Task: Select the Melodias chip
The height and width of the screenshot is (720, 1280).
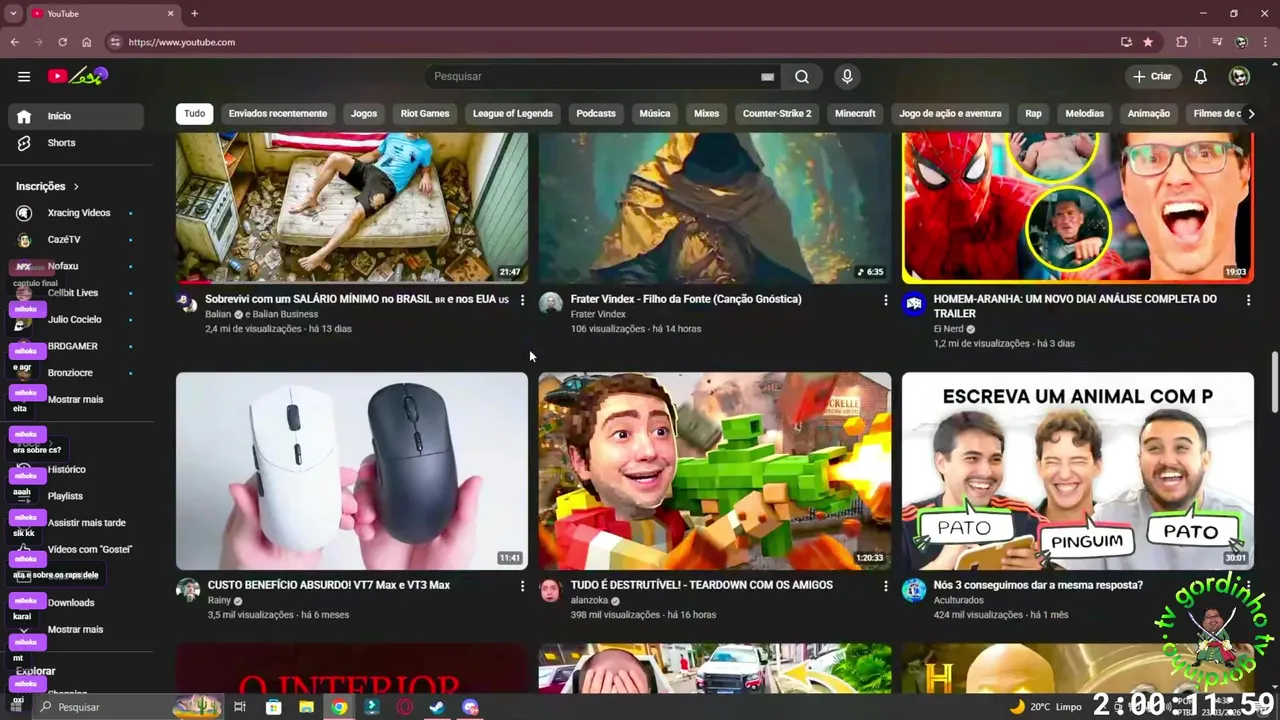Action: click(x=1084, y=113)
